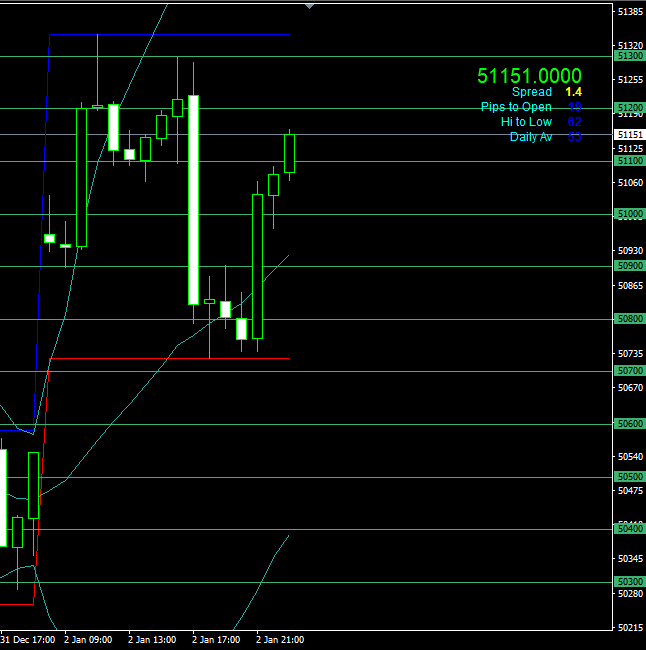
Task: Click the 2 Jan 09:00 time label
Action: tap(88, 639)
